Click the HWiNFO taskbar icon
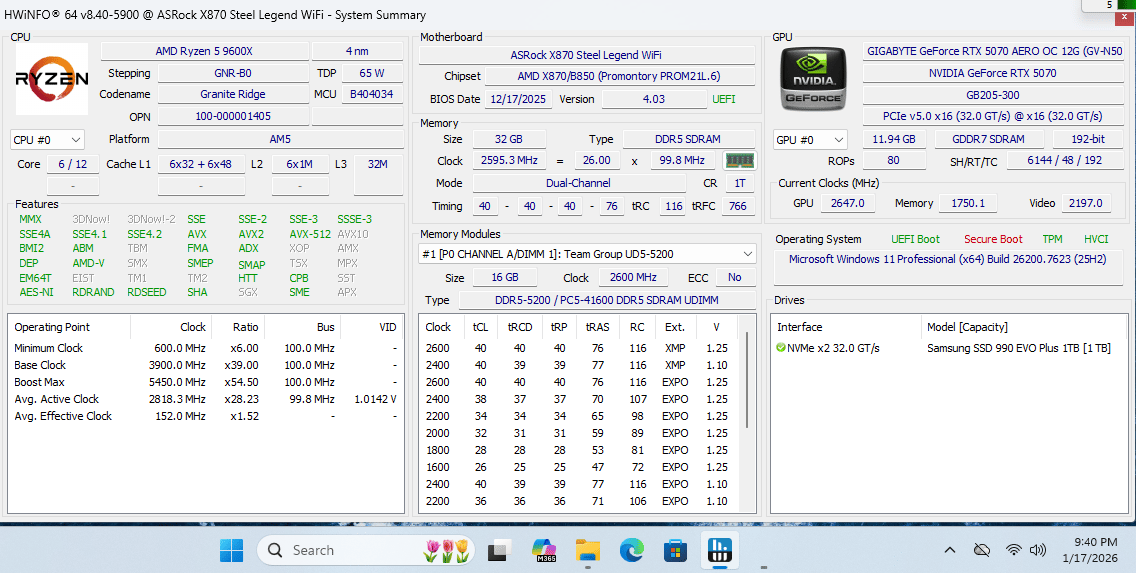The width and height of the screenshot is (1136, 573). point(720,551)
